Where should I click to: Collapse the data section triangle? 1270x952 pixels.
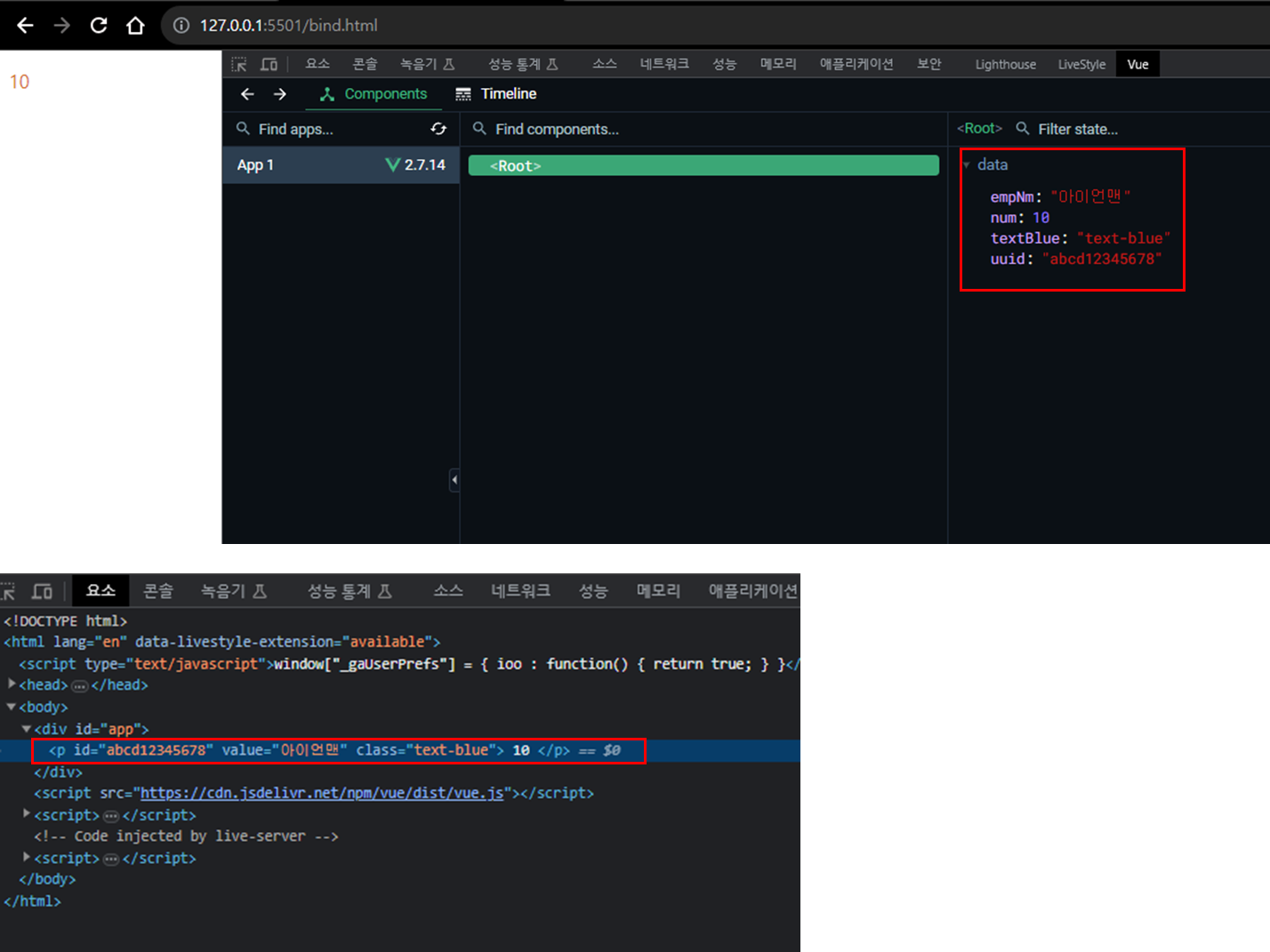(966, 164)
